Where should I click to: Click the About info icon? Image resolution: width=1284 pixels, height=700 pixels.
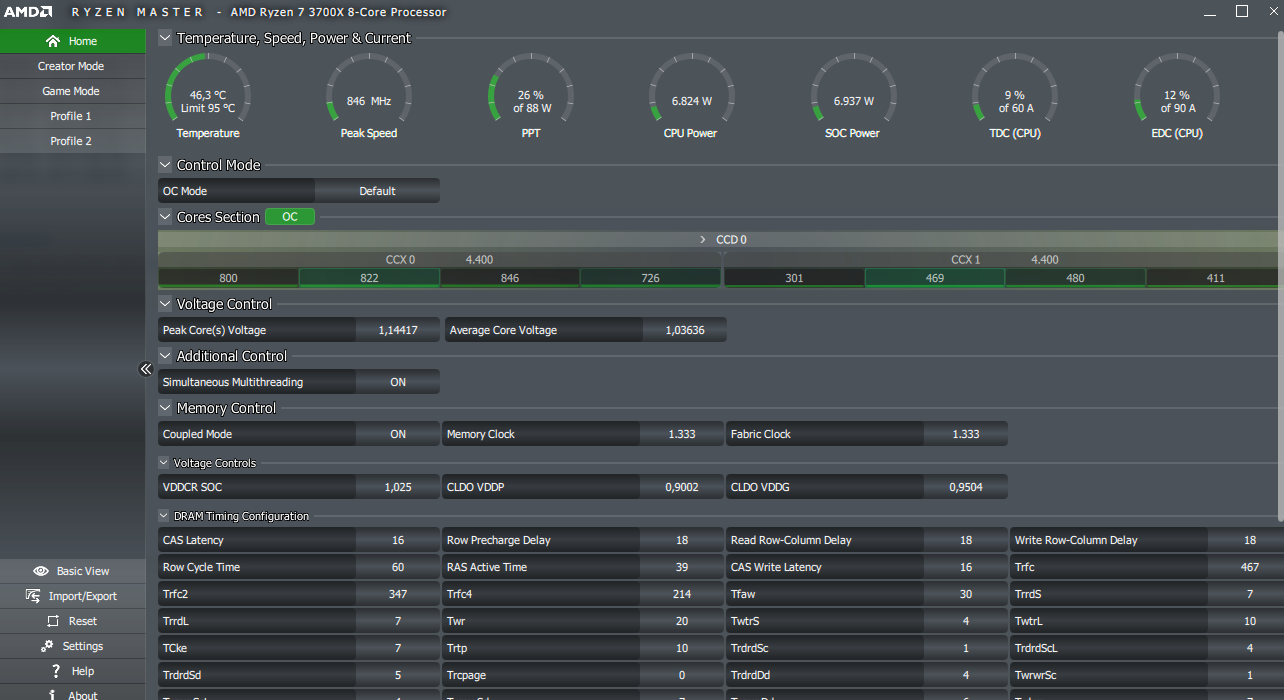53,695
